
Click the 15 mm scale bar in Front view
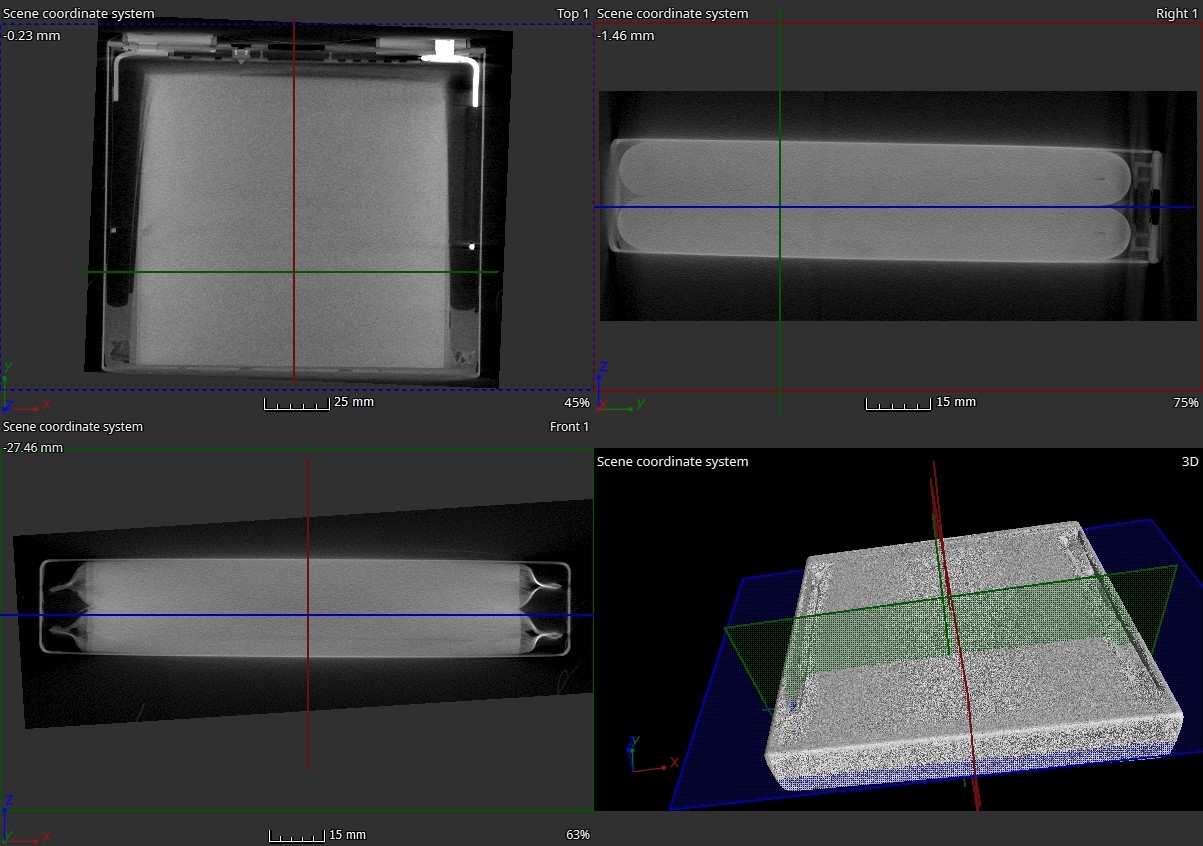click(297, 835)
